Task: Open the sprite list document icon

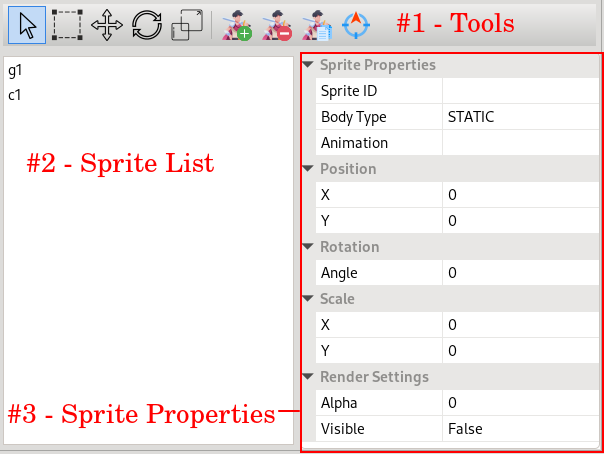Action: pyautogui.click(x=316, y=25)
